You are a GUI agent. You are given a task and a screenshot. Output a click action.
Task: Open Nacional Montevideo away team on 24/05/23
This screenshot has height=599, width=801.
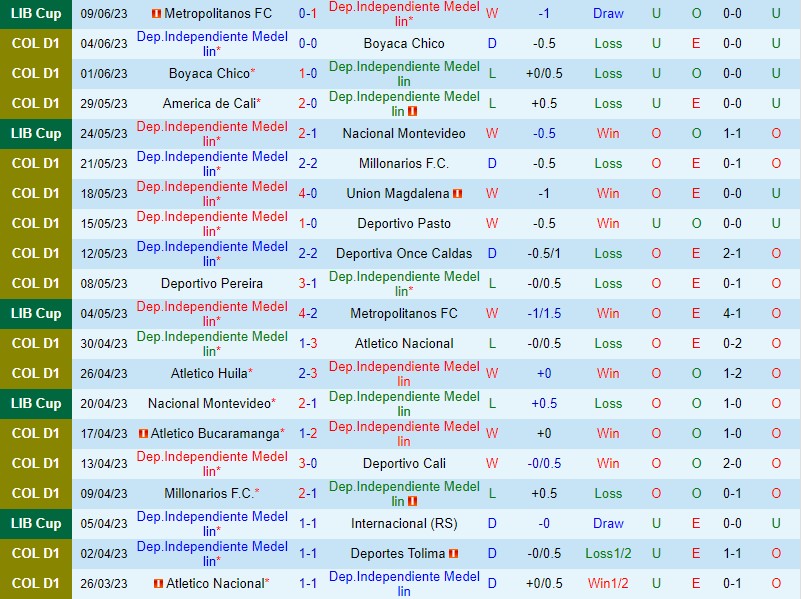404,134
